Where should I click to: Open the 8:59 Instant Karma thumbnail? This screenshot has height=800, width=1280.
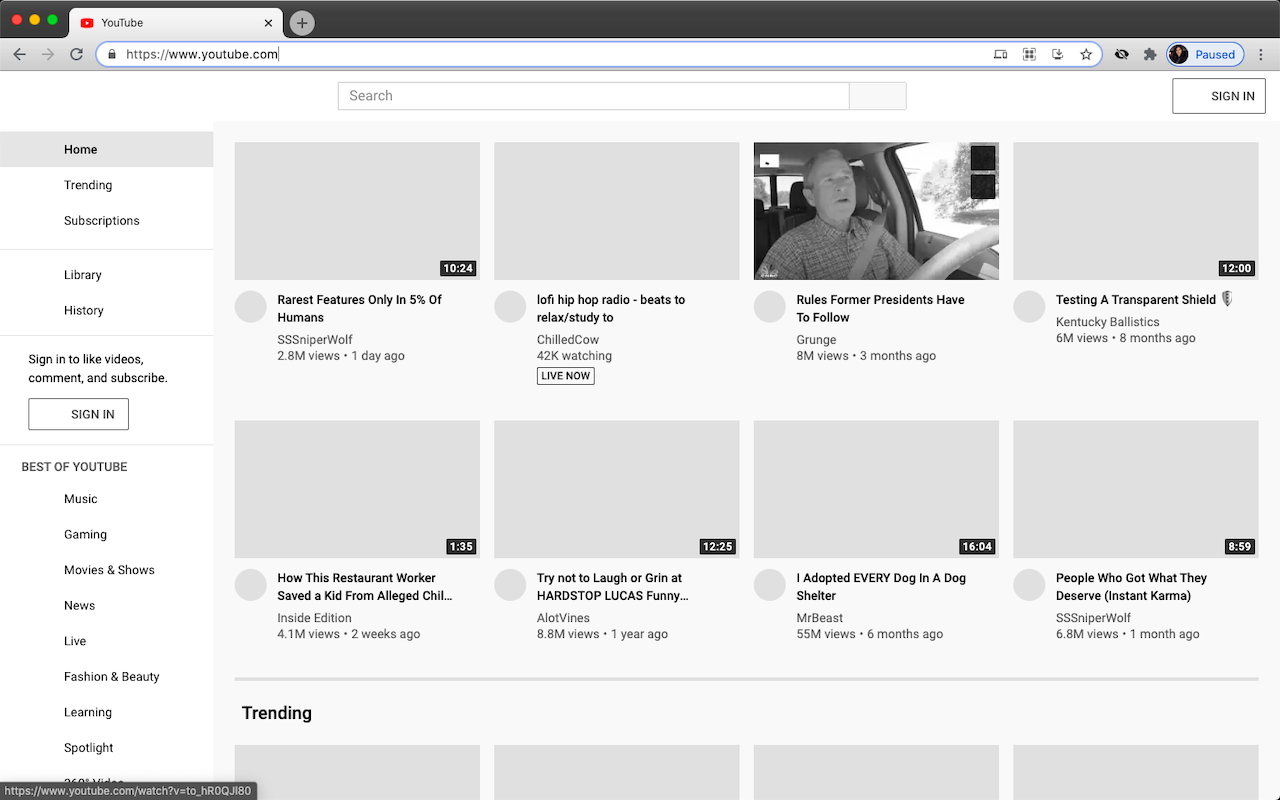coord(1136,489)
